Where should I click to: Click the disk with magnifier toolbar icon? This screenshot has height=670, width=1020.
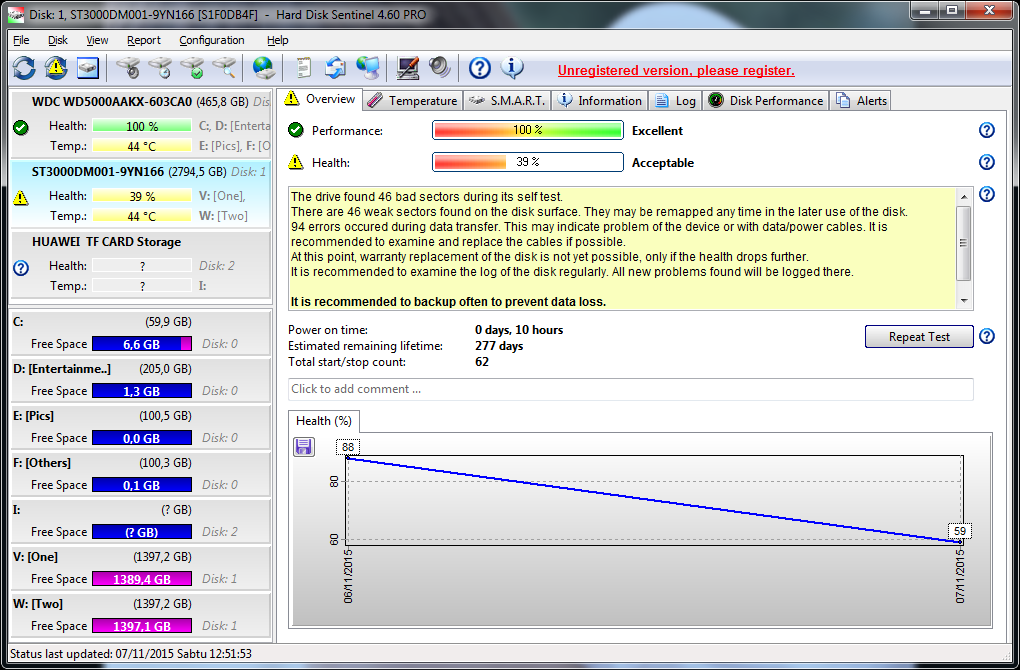(224, 68)
